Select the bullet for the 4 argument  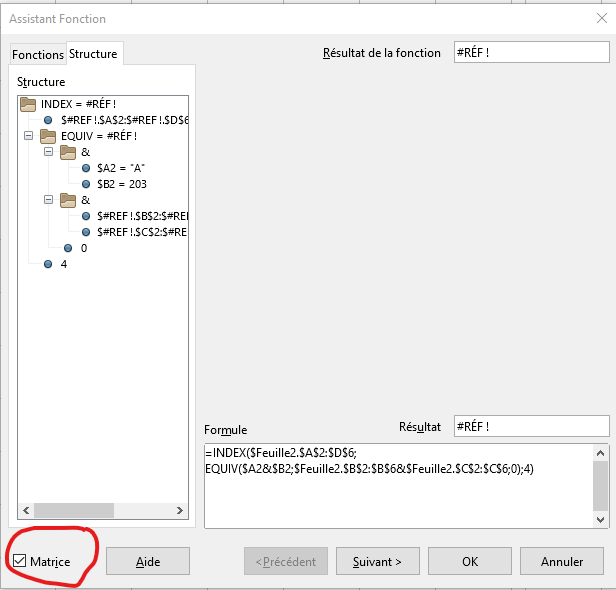(x=48, y=264)
